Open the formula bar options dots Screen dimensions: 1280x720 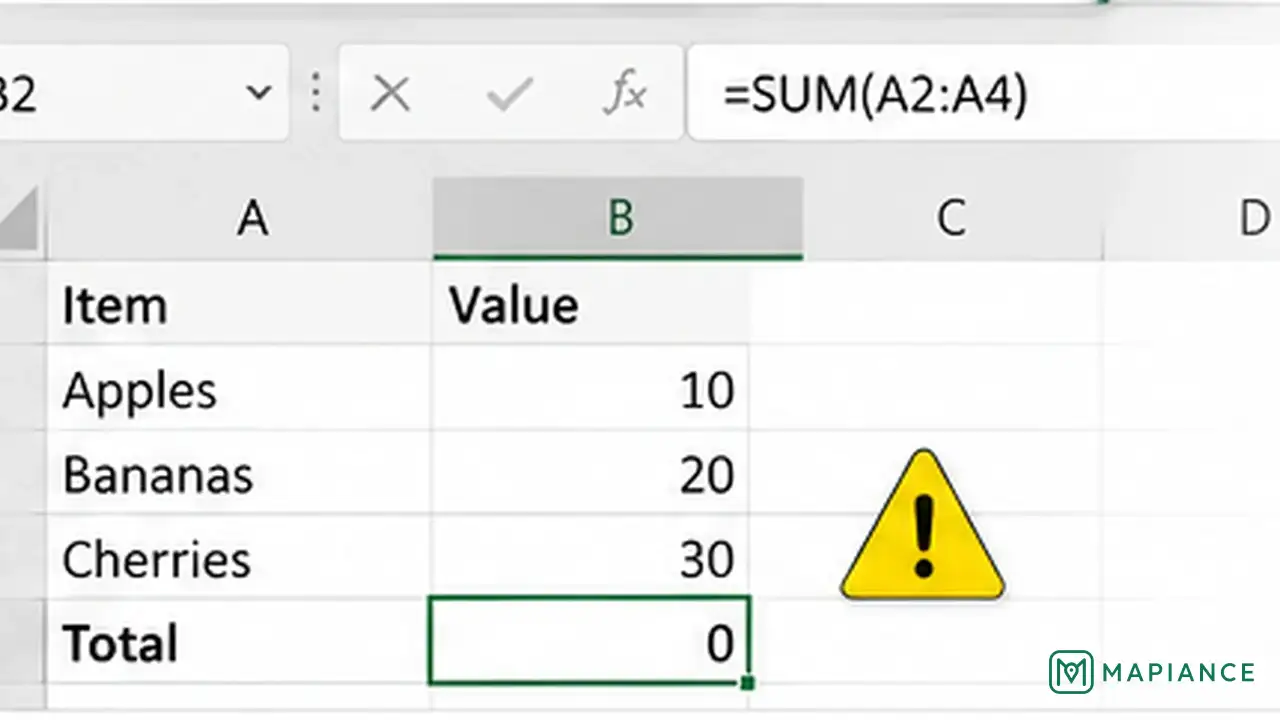point(316,94)
